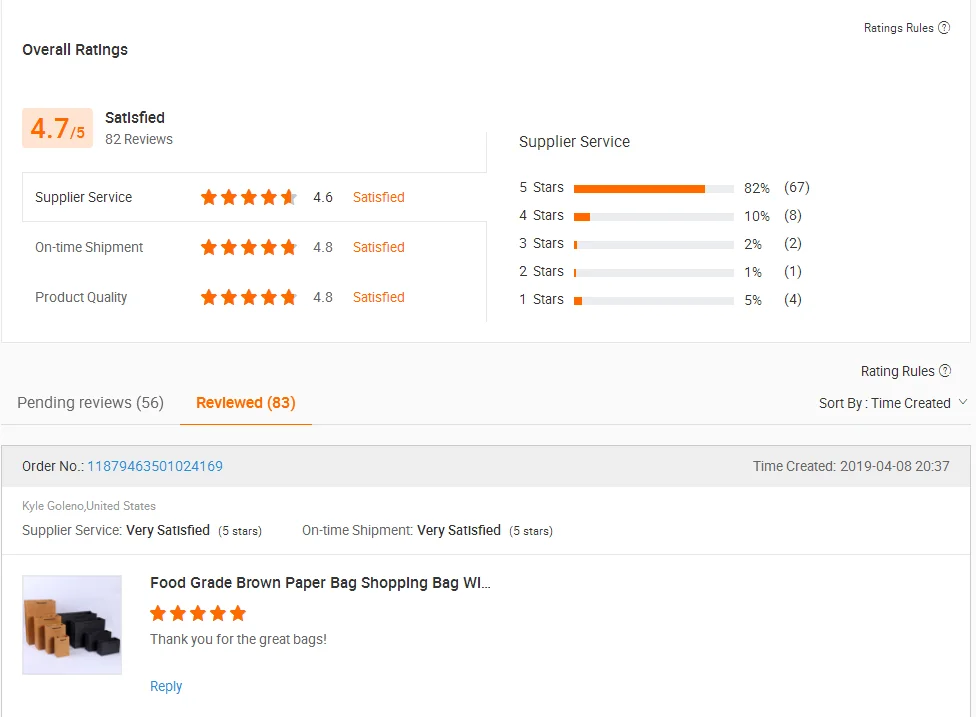Screen dimensions: 976x717
Task: Click Reply under the review
Action: (x=166, y=686)
